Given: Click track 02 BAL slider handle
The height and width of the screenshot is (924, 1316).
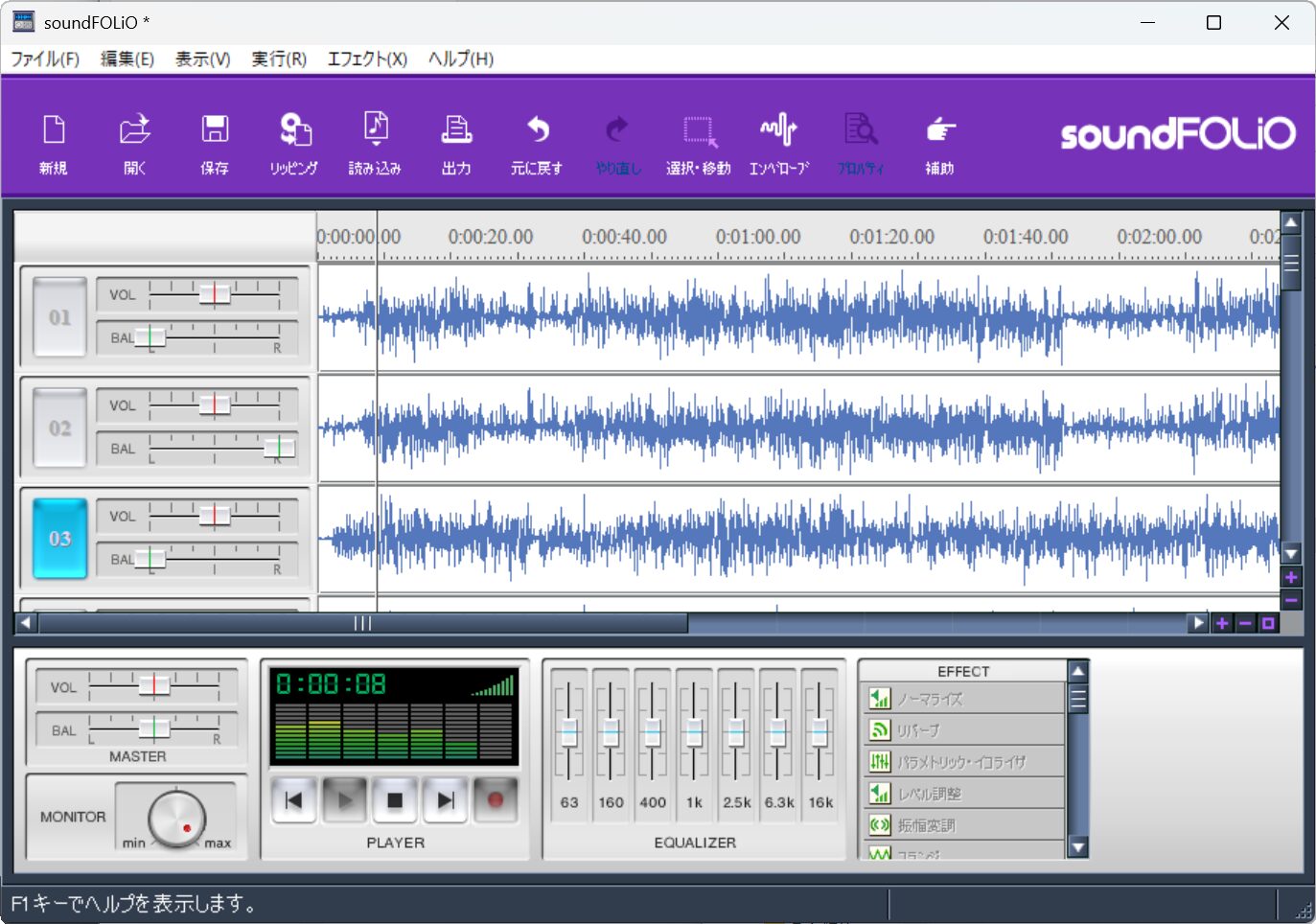Looking at the screenshot, I should click(x=279, y=448).
